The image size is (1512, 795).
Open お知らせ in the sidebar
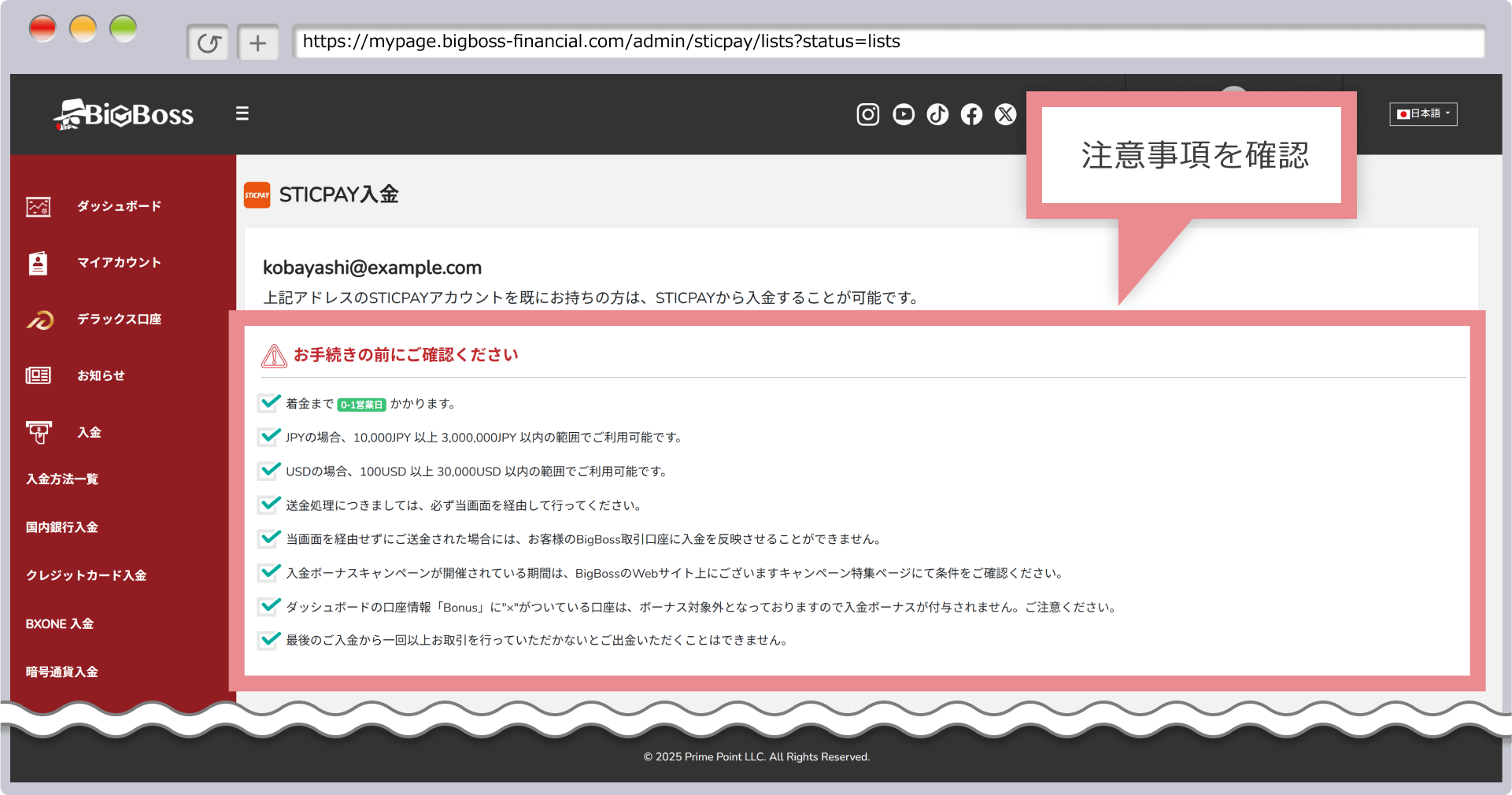(101, 375)
